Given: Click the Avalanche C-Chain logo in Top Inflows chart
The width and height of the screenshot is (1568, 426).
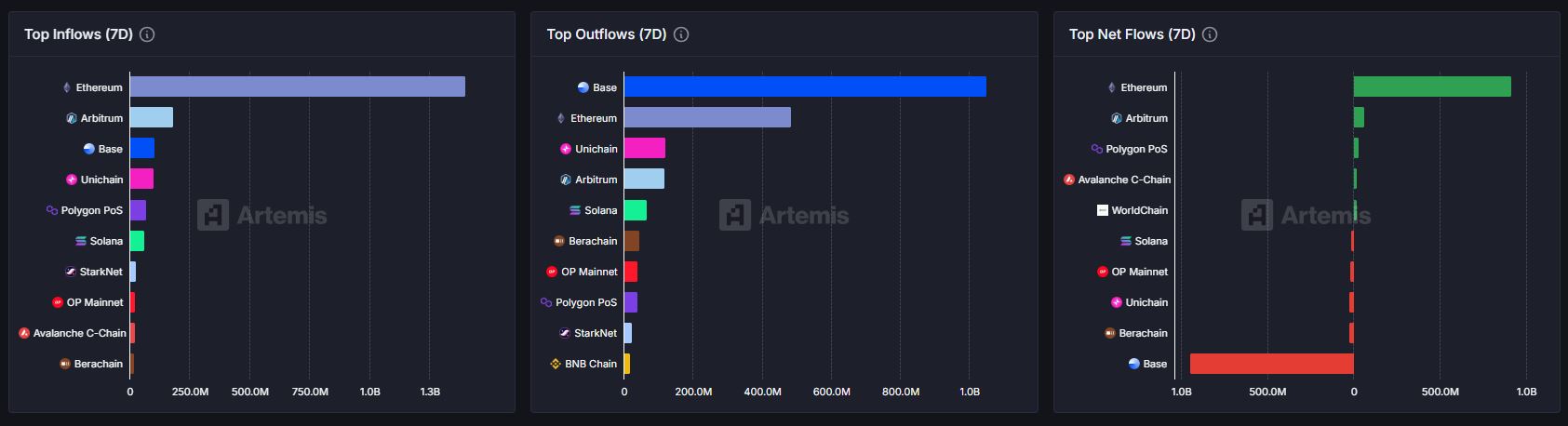Looking at the screenshot, I should coord(24,333).
